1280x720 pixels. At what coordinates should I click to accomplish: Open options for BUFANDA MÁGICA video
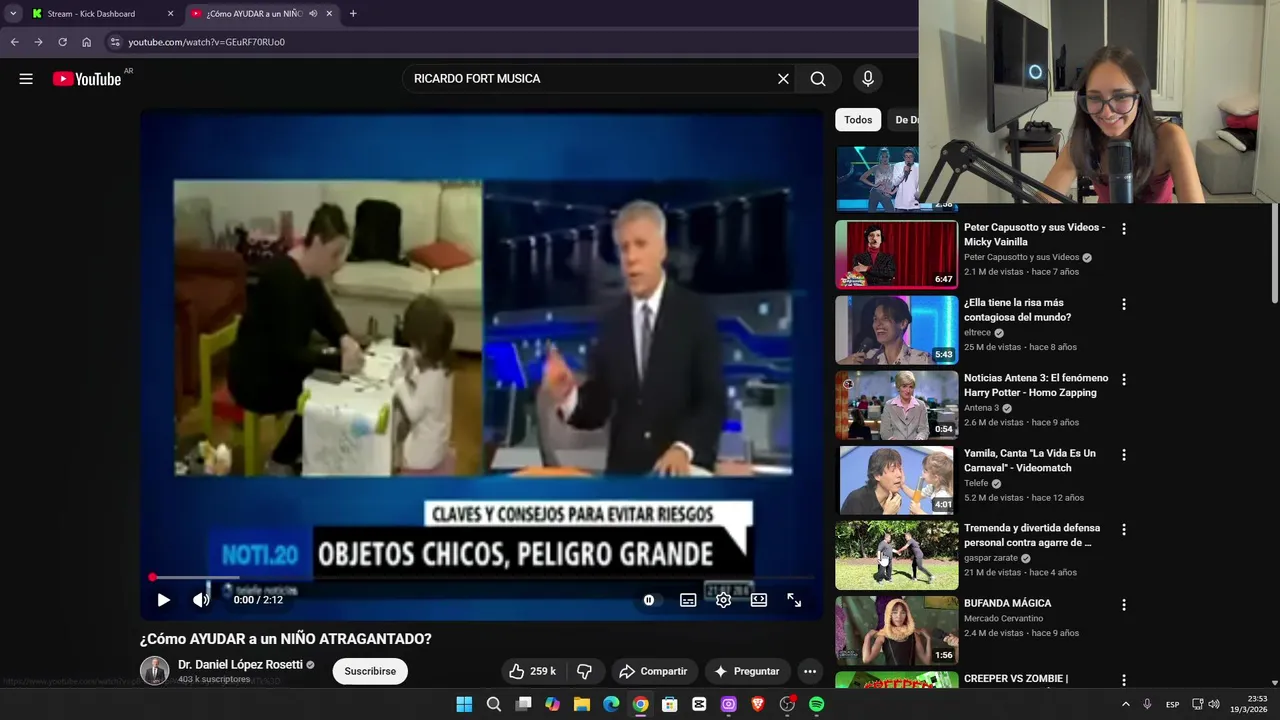click(1124, 604)
